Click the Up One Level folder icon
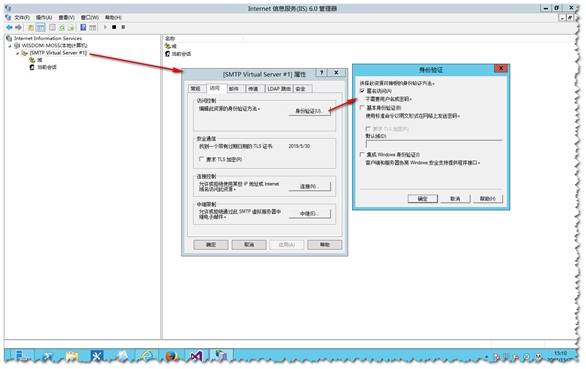The image size is (586, 369). point(31,27)
